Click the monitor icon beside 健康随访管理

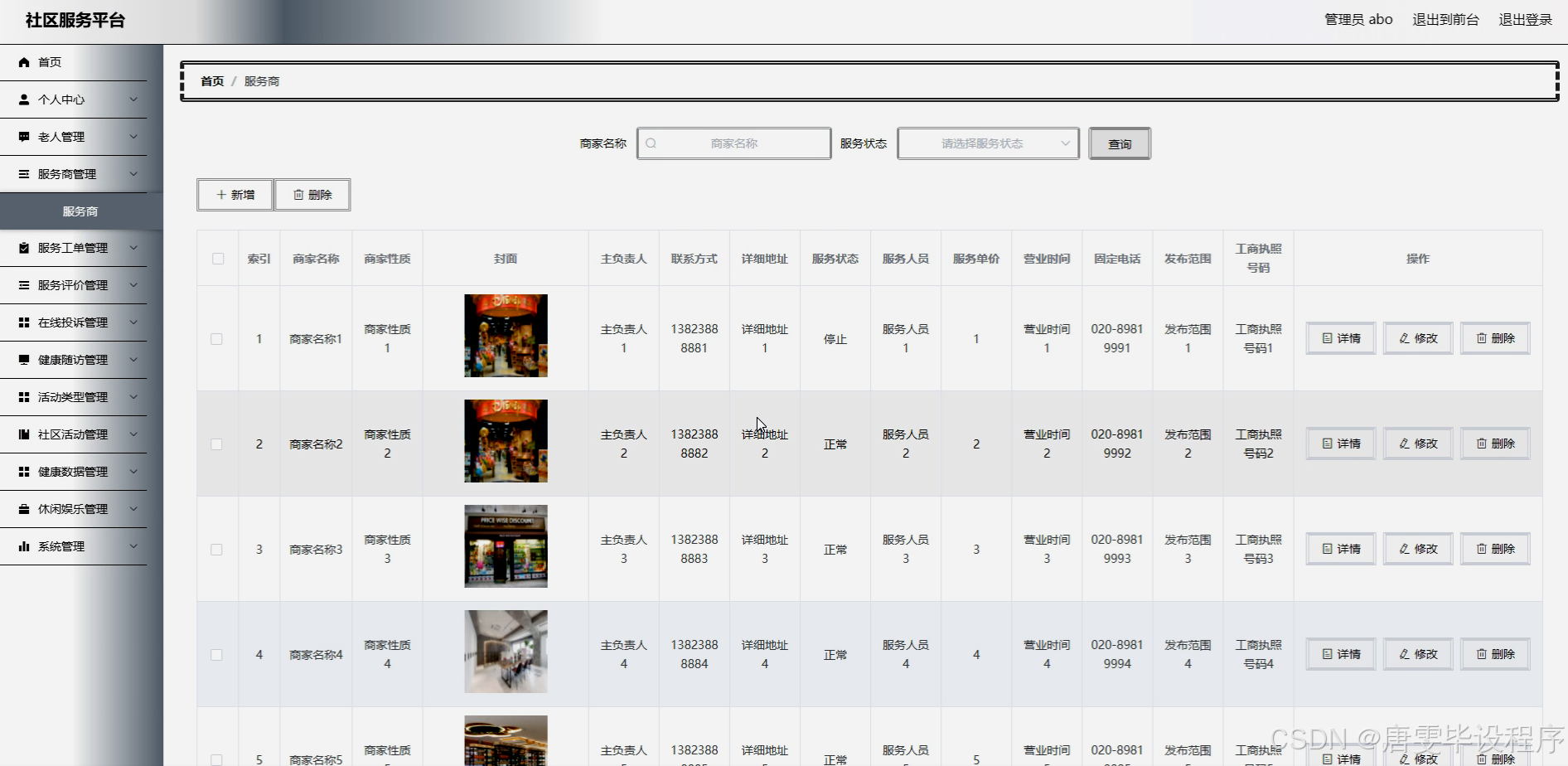point(24,360)
